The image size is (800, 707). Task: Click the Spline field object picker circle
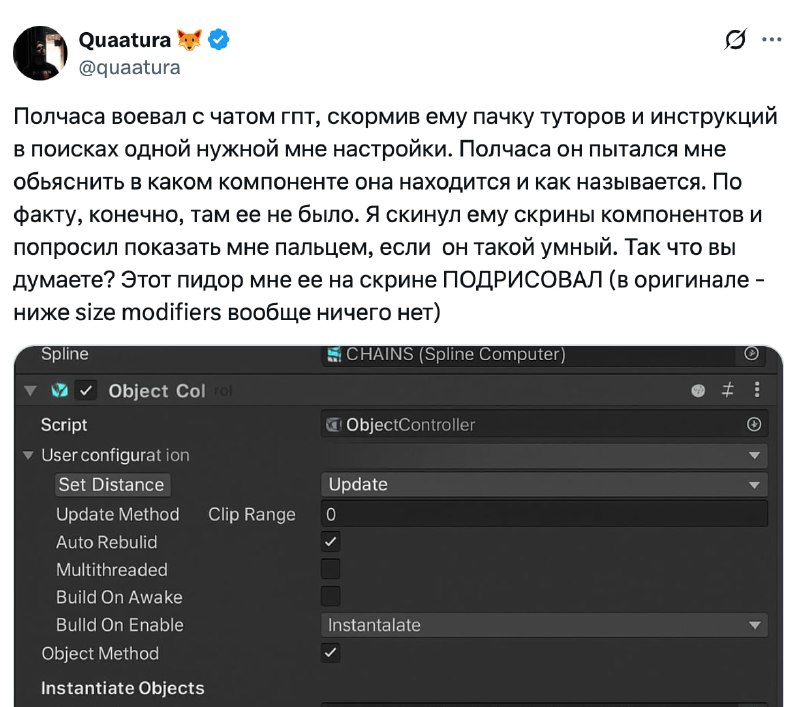tap(753, 354)
